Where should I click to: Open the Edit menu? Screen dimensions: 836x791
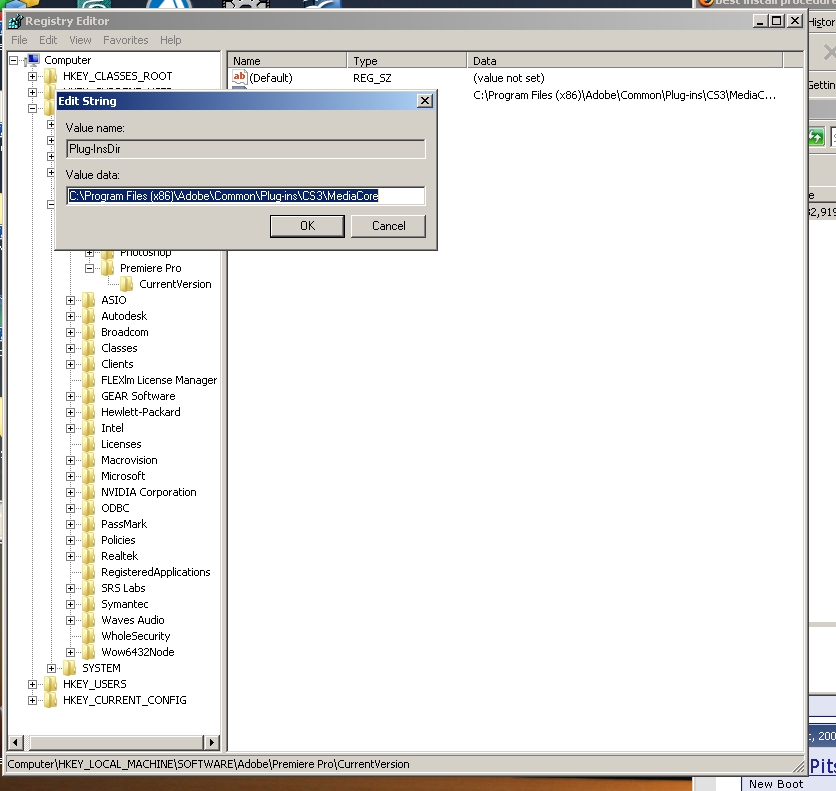(x=47, y=40)
